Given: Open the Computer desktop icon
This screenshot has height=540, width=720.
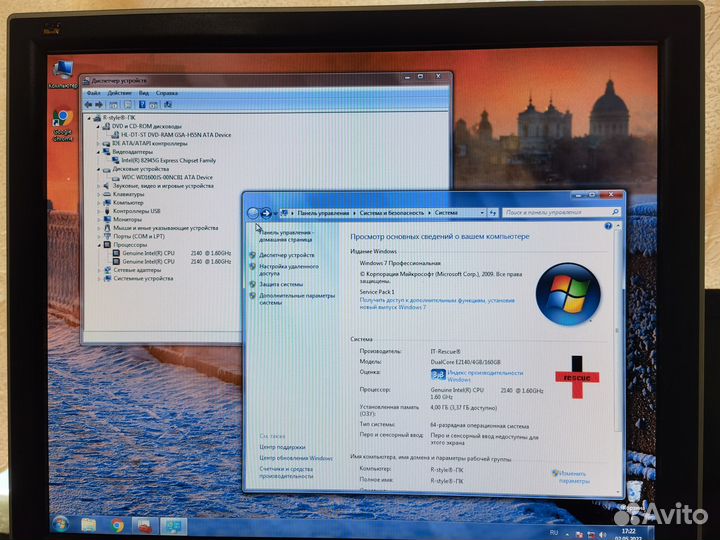Looking at the screenshot, I should tap(63, 73).
